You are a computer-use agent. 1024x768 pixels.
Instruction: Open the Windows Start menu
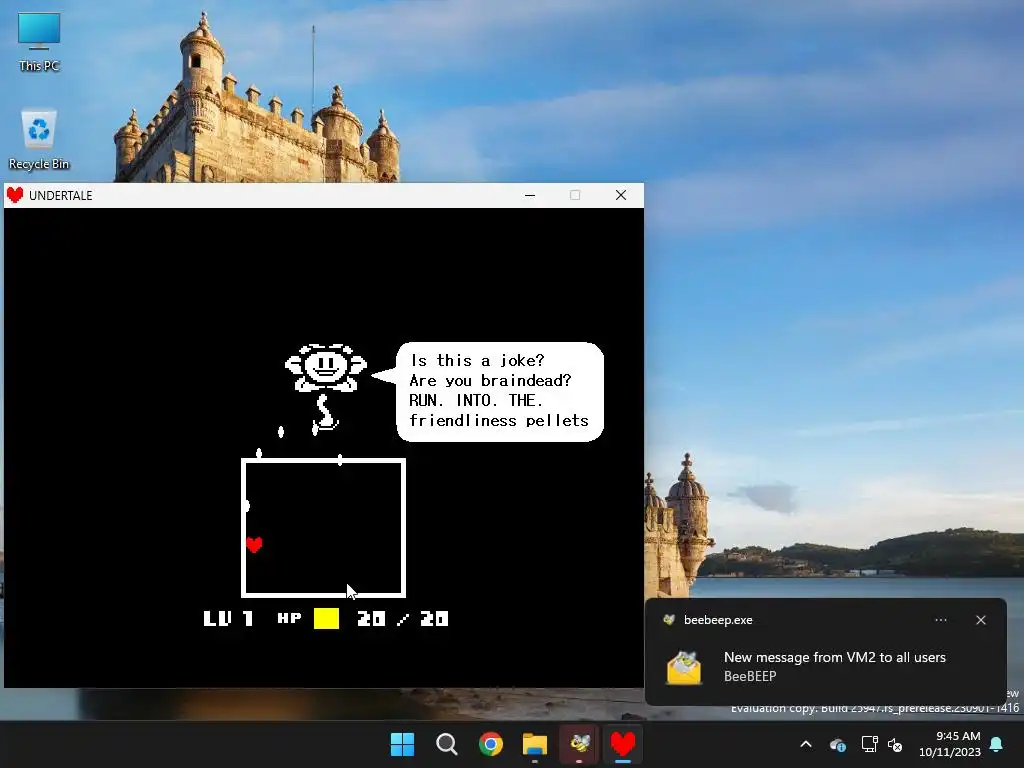coord(402,744)
